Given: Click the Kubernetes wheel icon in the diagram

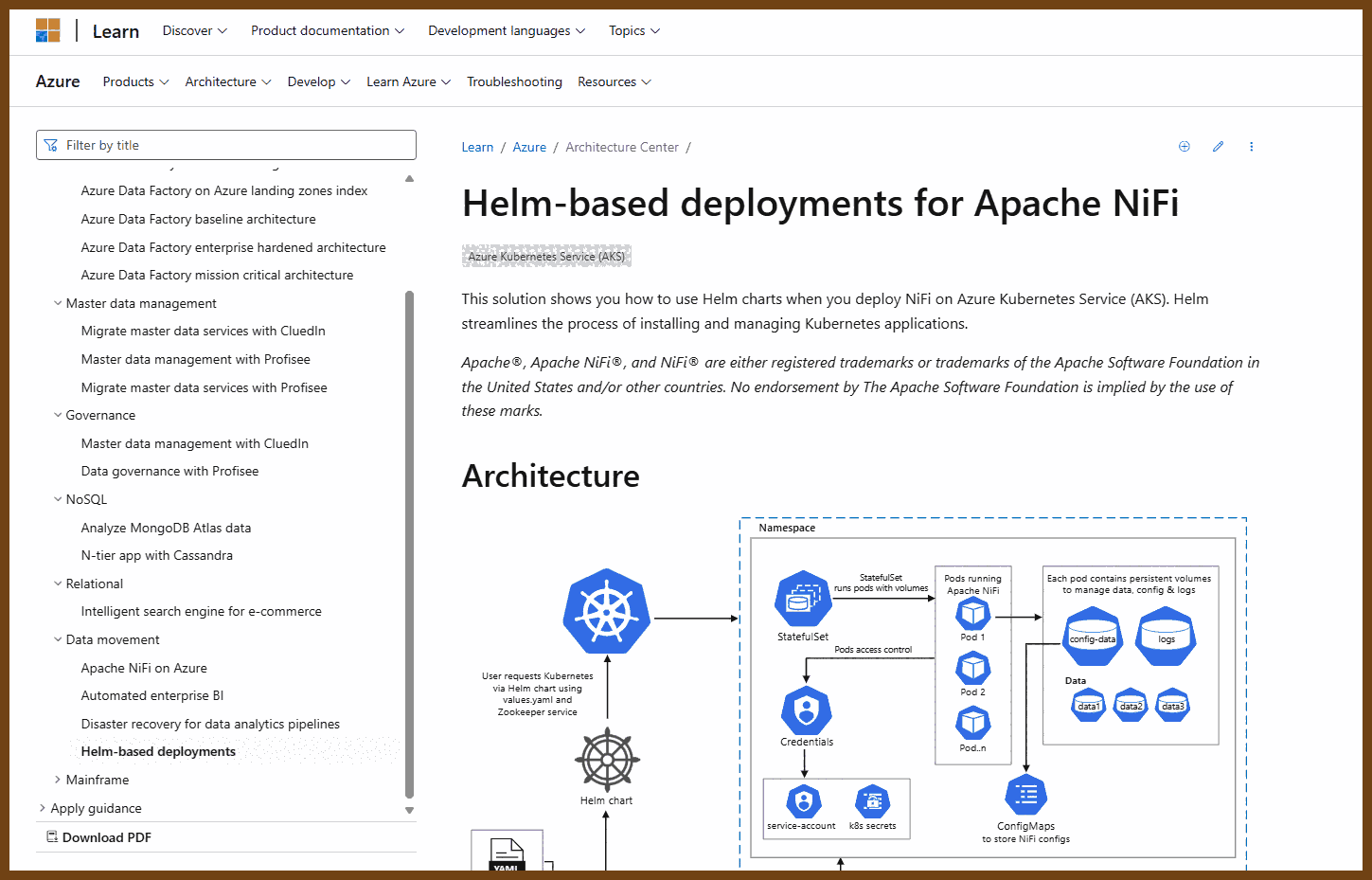Looking at the screenshot, I should point(607,611).
